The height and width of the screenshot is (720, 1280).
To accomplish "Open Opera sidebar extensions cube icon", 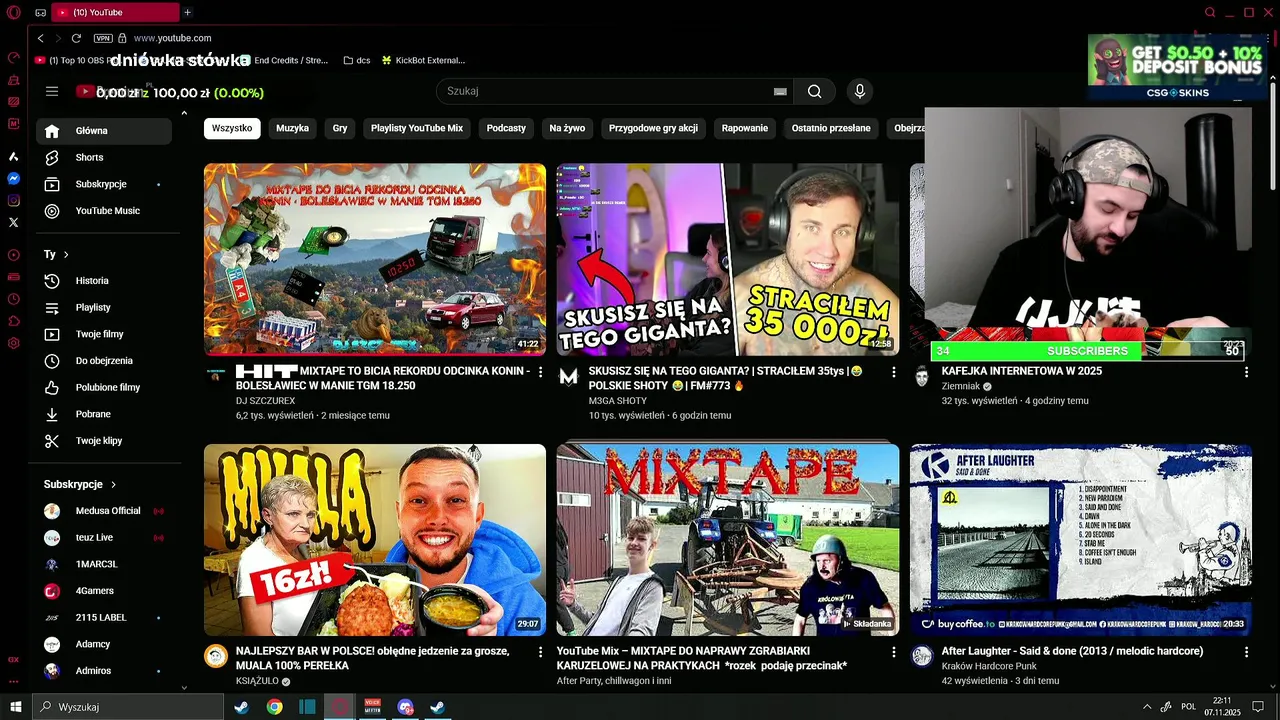I will click(x=14, y=321).
